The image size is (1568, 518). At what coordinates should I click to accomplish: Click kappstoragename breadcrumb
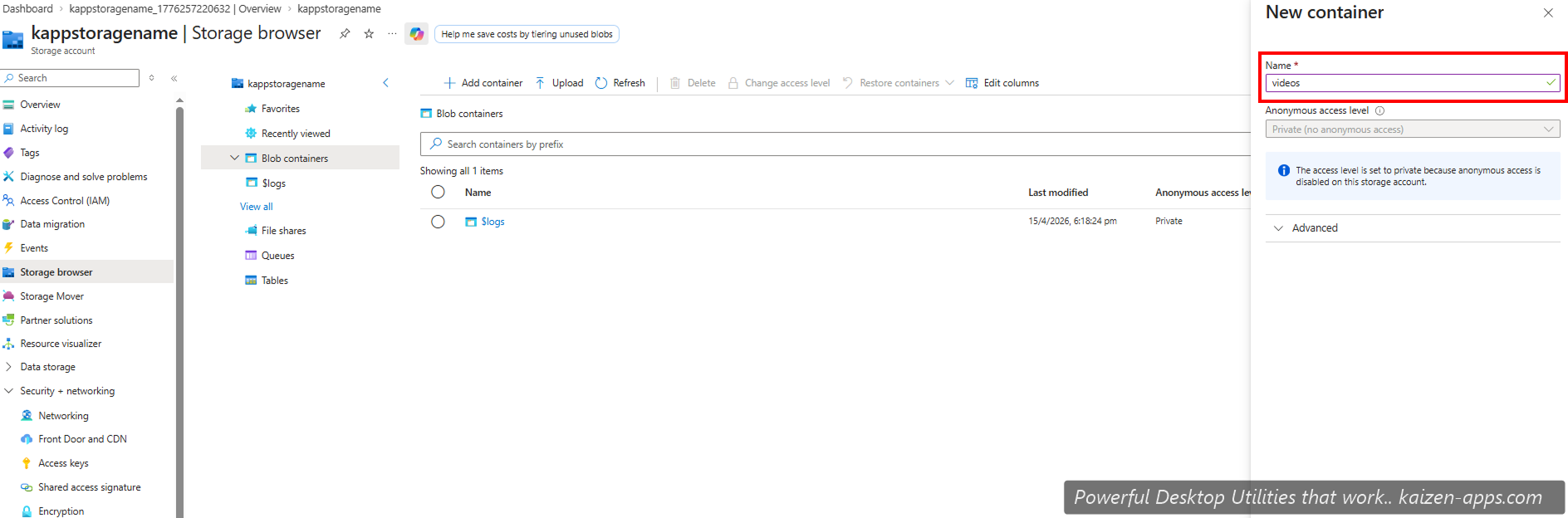339,9
